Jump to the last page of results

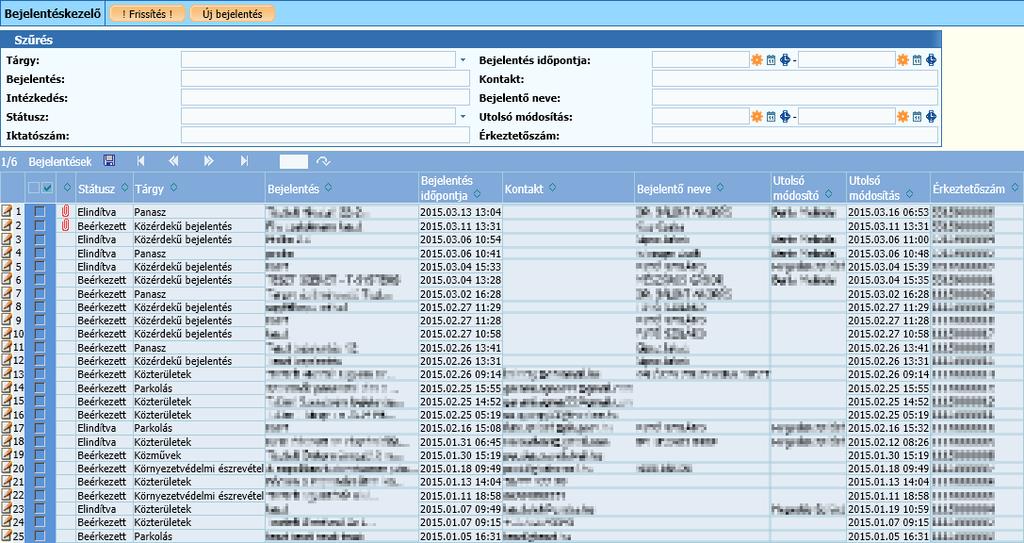click(244, 161)
